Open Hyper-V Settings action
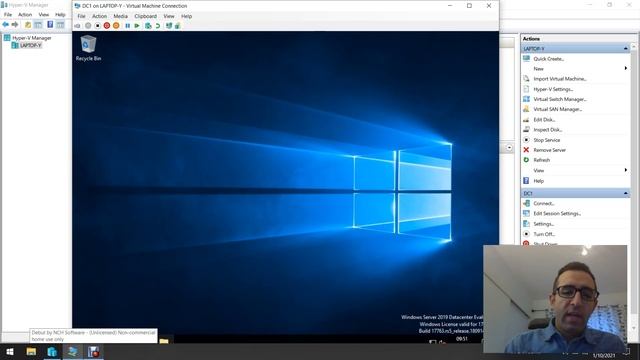This screenshot has height=360, width=640. point(553,89)
